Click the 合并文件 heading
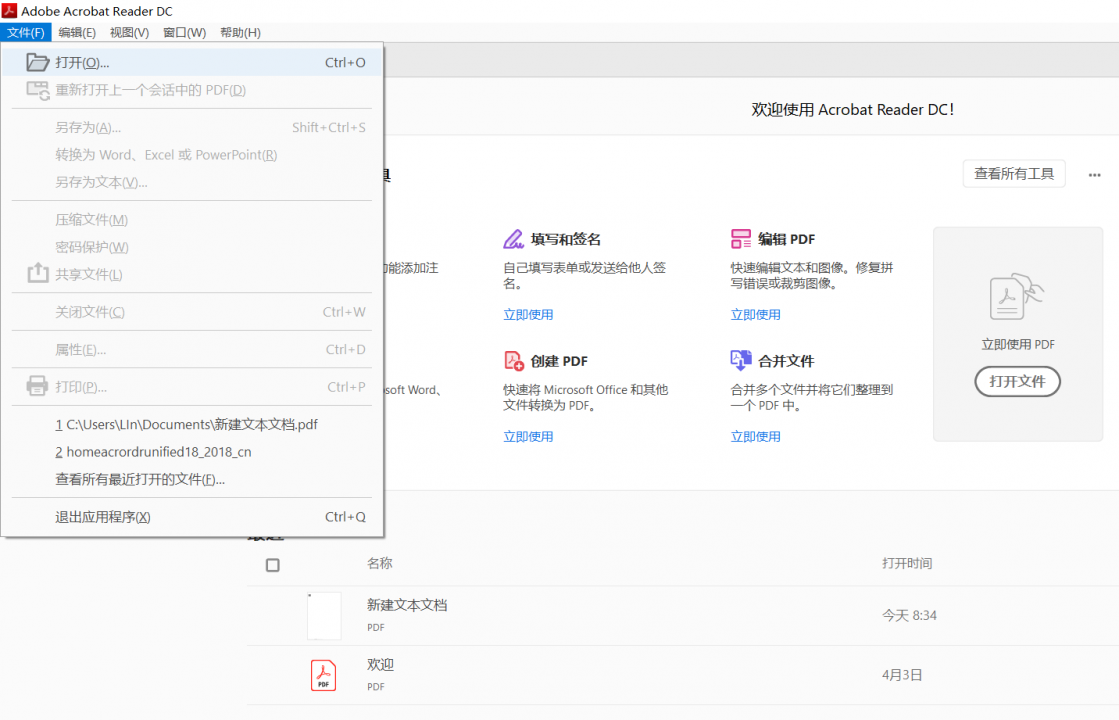The width and height of the screenshot is (1119, 720). point(786,361)
